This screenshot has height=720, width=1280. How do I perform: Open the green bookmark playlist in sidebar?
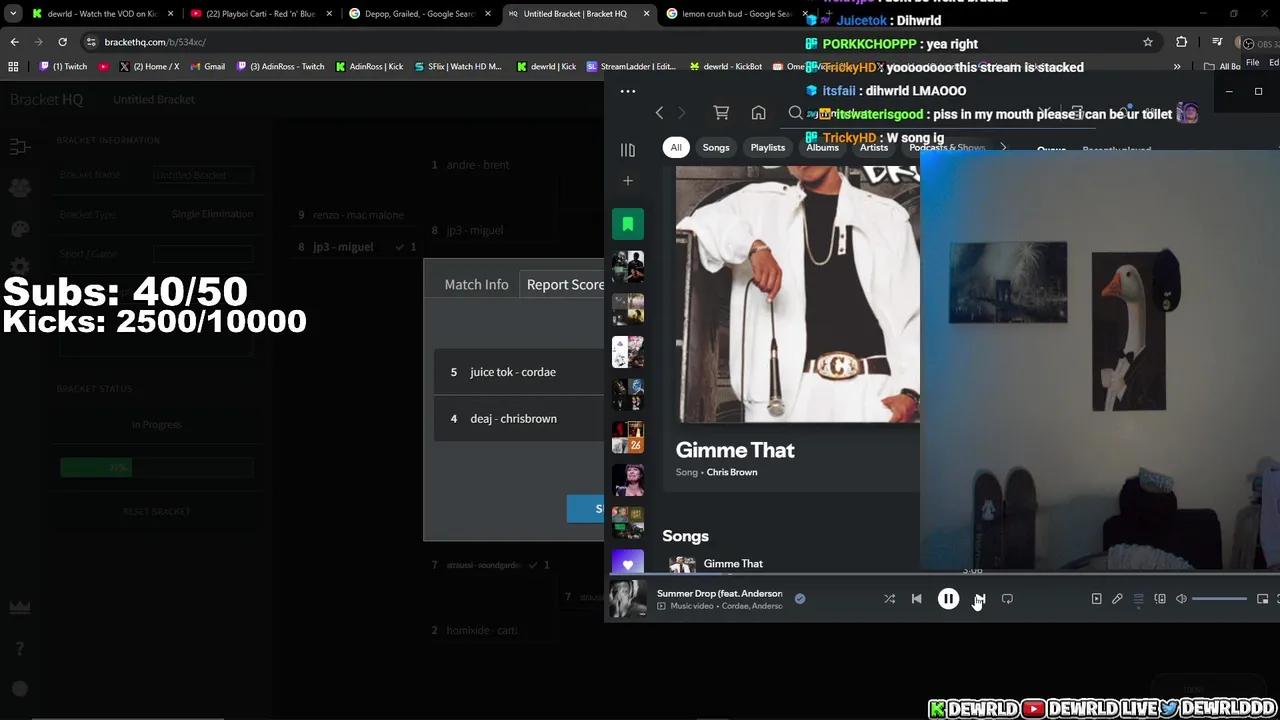[x=628, y=224]
